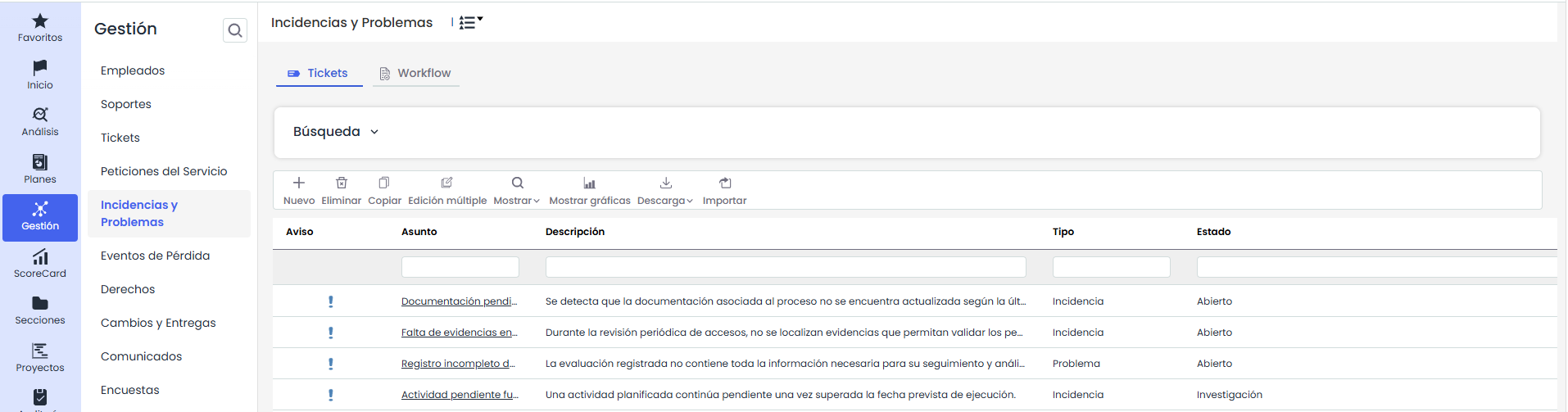The width and height of the screenshot is (1568, 412).
Task: Expand the Búsqueda panel
Action: click(x=336, y=132)
